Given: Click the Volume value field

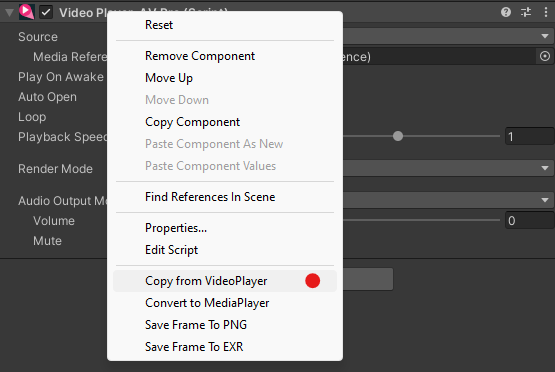Looking at the screenshot, I should tap(530, 221).
